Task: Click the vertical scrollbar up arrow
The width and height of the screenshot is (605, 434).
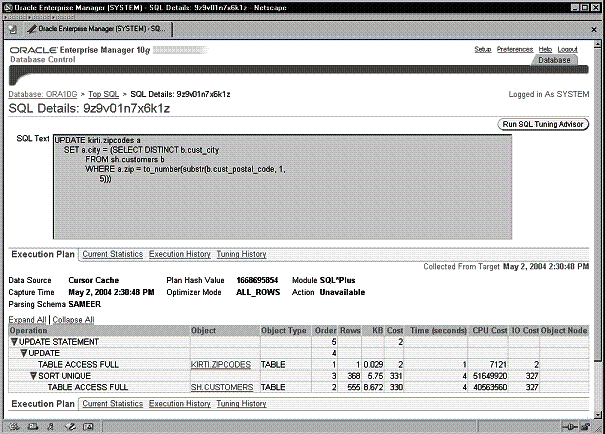Action: pos(598,43)
